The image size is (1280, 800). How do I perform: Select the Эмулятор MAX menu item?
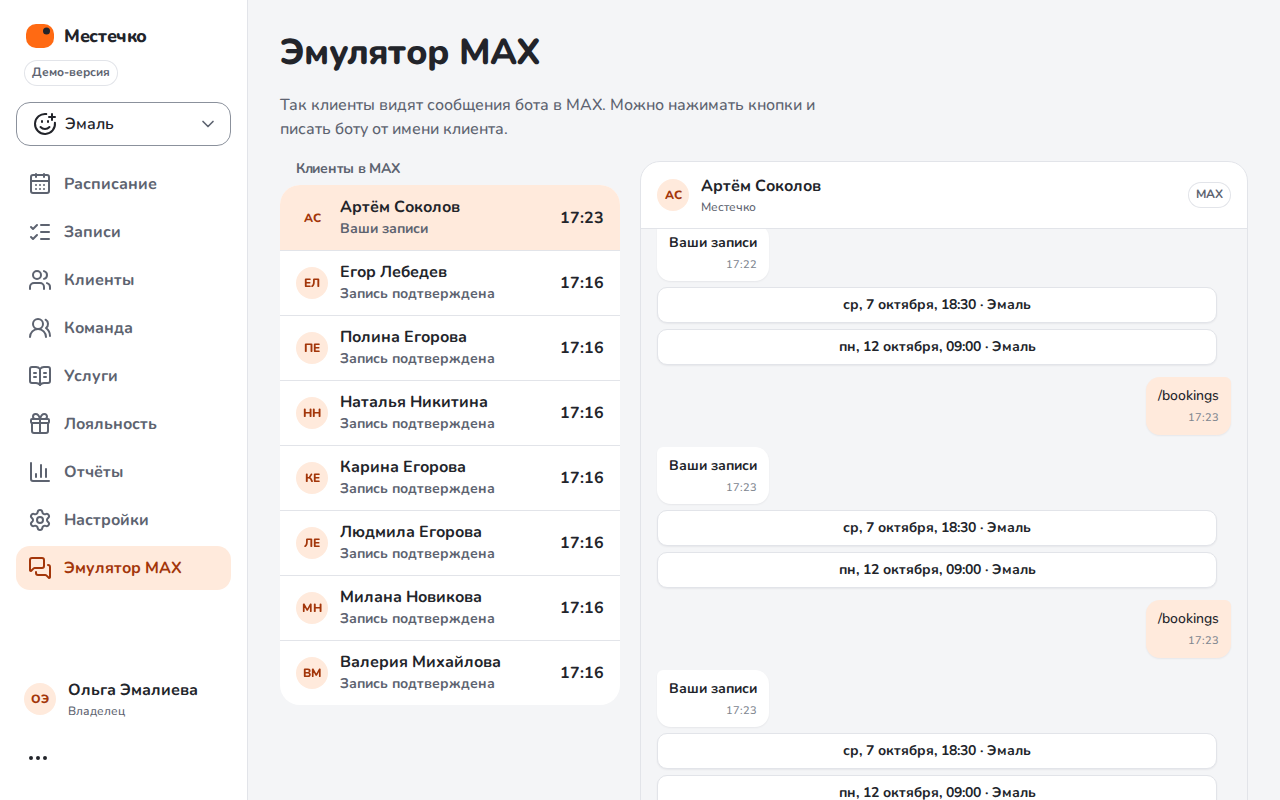pos(123,568)
